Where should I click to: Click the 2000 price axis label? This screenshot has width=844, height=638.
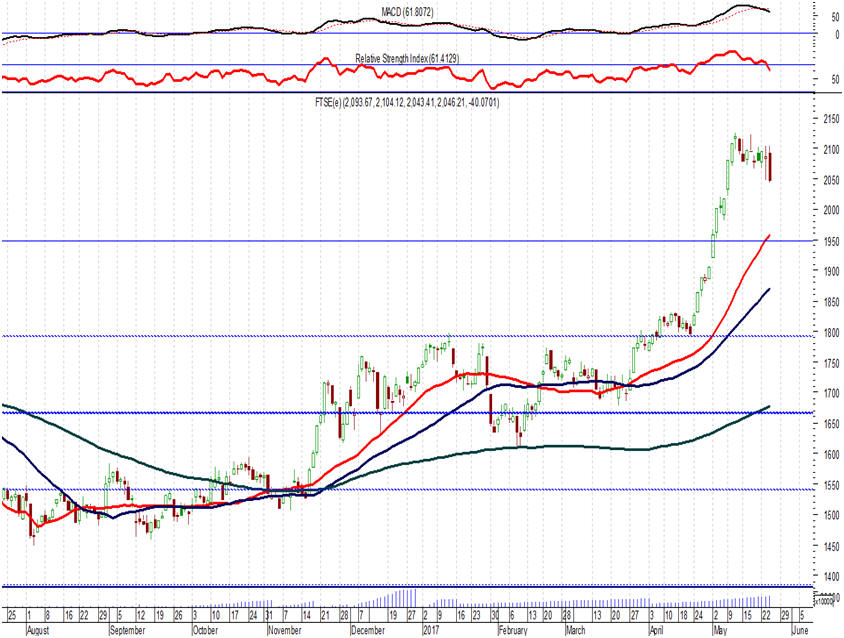point(832,210)
